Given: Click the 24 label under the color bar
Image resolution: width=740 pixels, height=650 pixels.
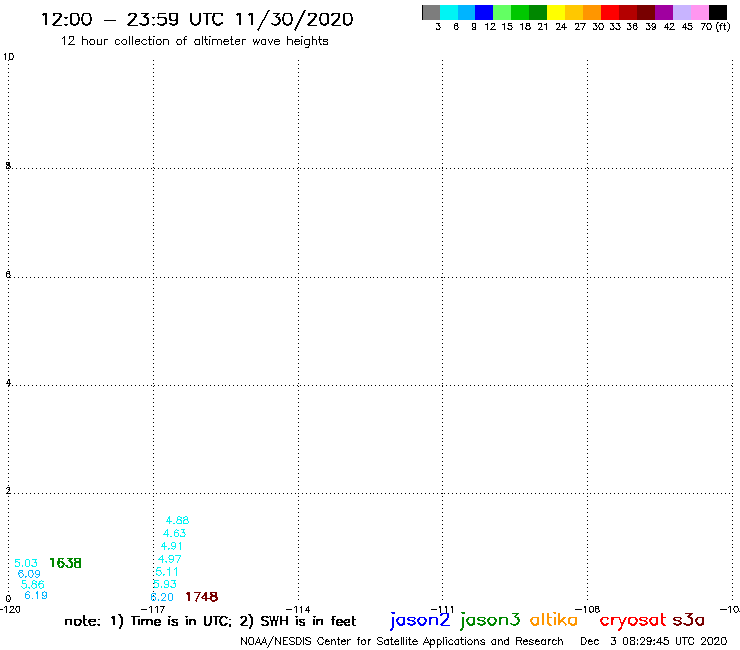Looking at the screenshot, I should point(561,27).
